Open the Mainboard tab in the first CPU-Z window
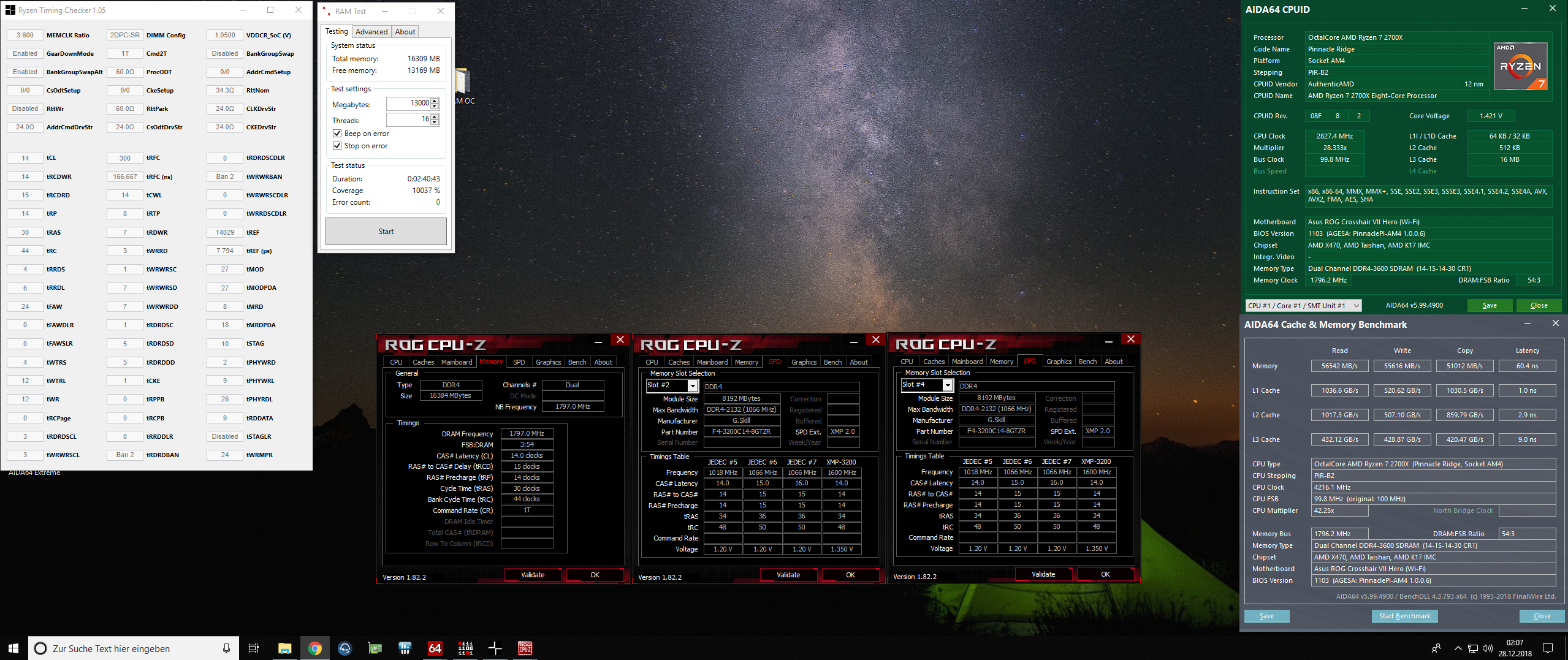The image size is (1568, 660). click(457, 362)
